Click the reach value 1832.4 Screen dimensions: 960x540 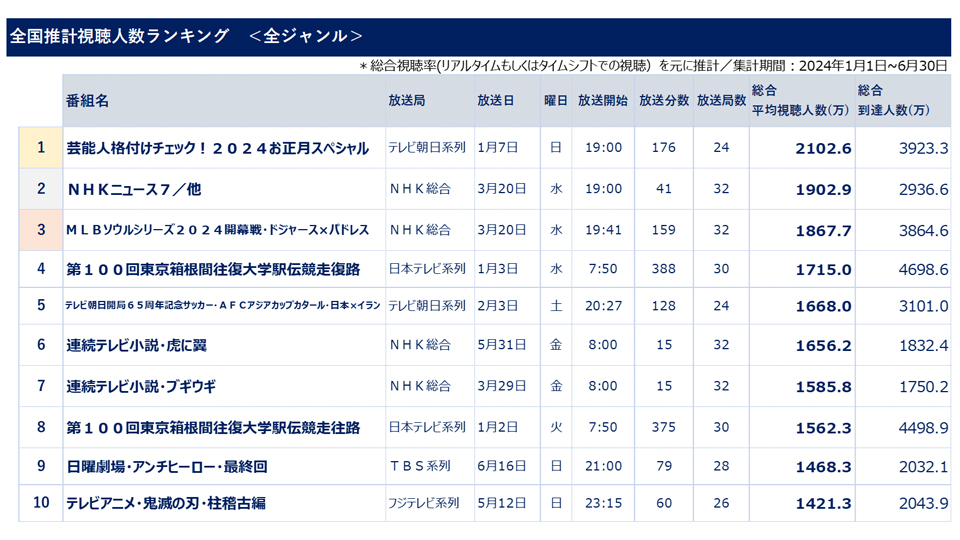click(923, 346)
